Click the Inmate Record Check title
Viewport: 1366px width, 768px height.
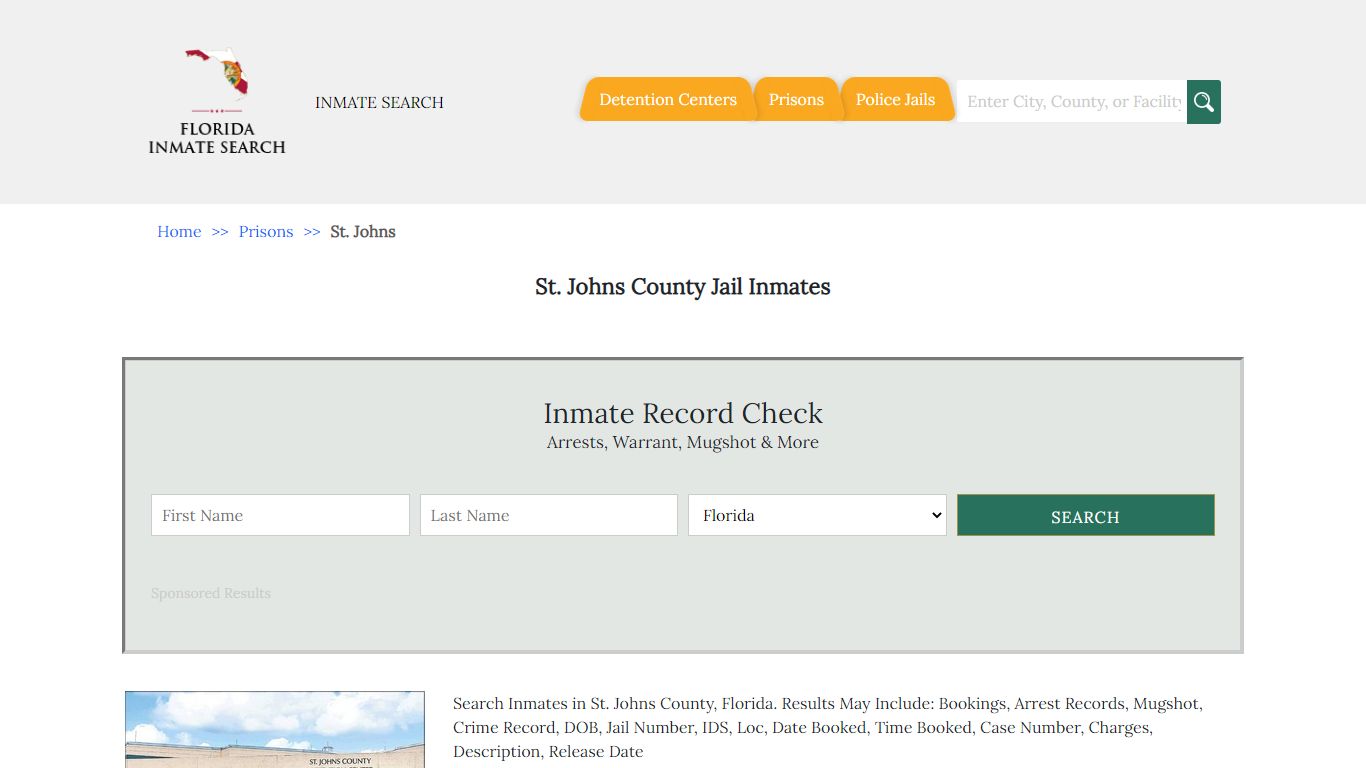pyautogui.click(x=683, y=413)
